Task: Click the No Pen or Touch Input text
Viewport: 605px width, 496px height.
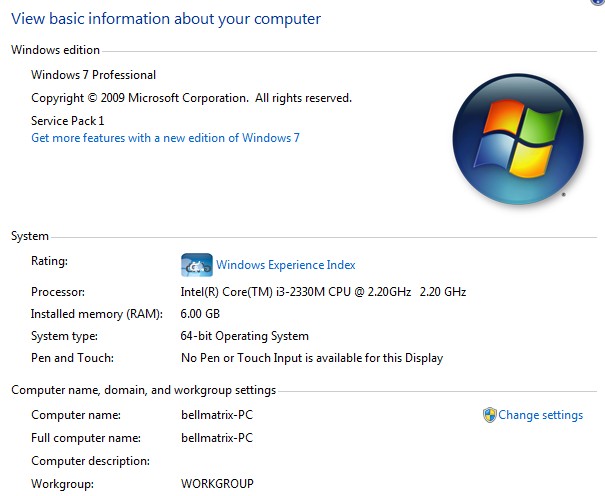Action: [312, 358]
